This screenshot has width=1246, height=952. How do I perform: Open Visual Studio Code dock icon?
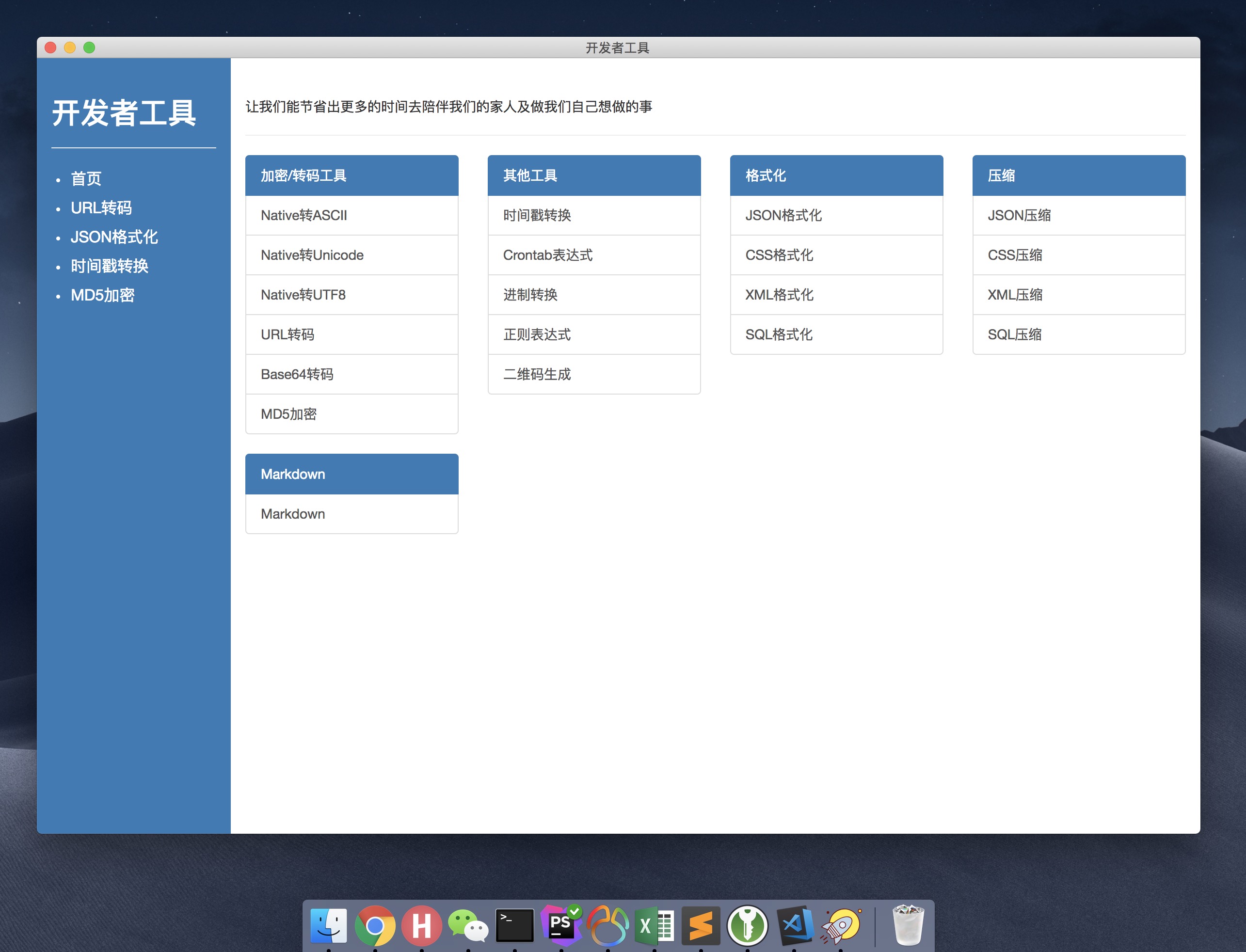(795, 926)
